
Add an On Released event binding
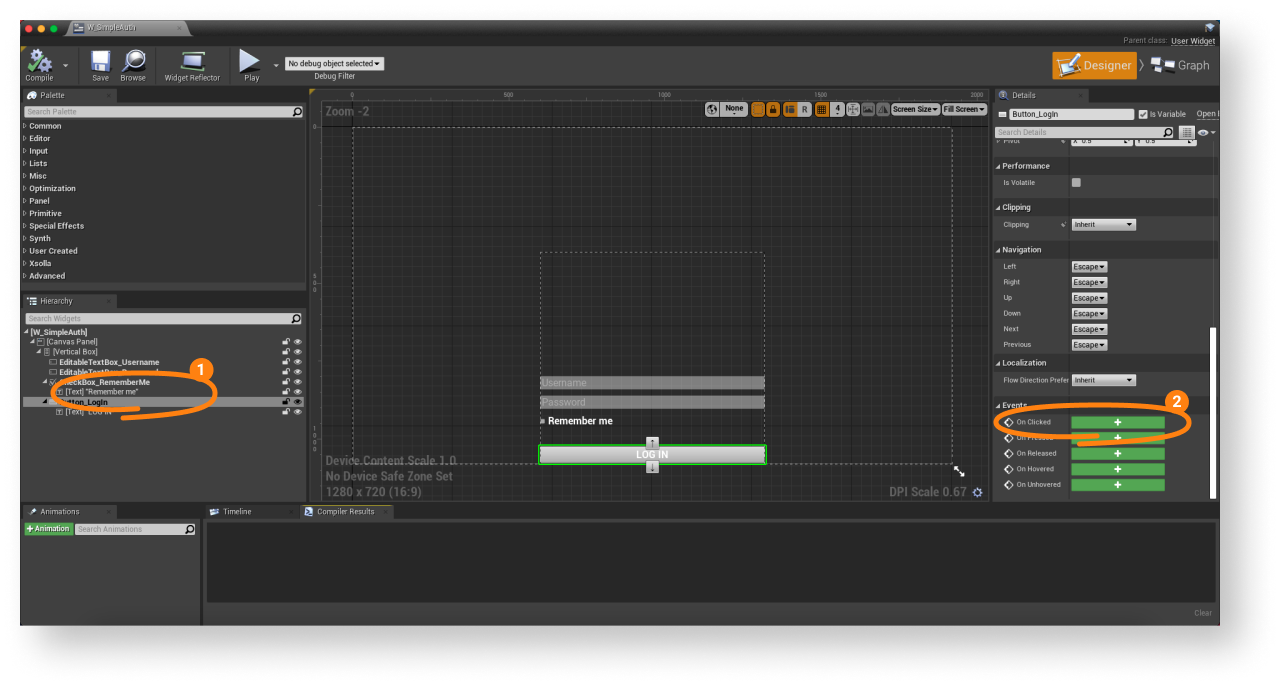pyautogui.click(x=1117, y=453)
